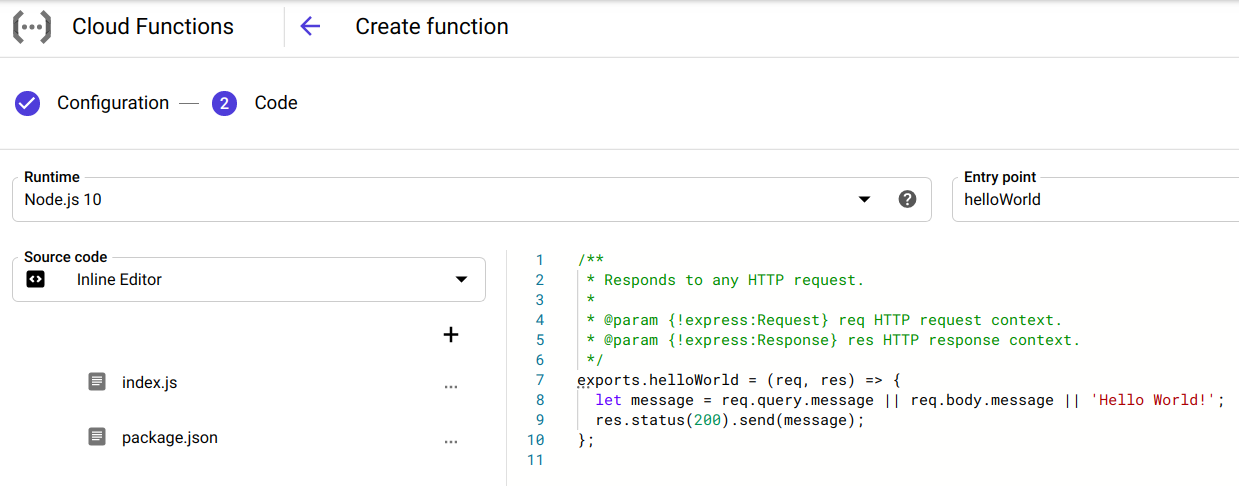
Task: Open the Source code Inline Editor dropdown
Action: pyautogui.click(x=249, y=279)
